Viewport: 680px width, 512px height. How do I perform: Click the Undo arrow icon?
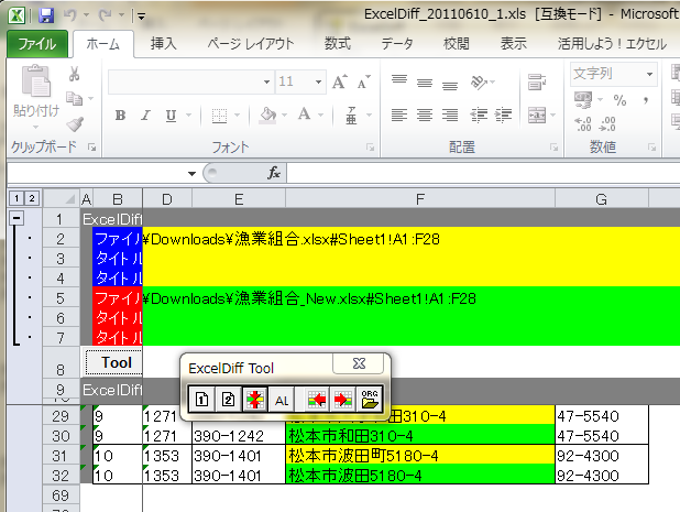[x=70, y=15]
